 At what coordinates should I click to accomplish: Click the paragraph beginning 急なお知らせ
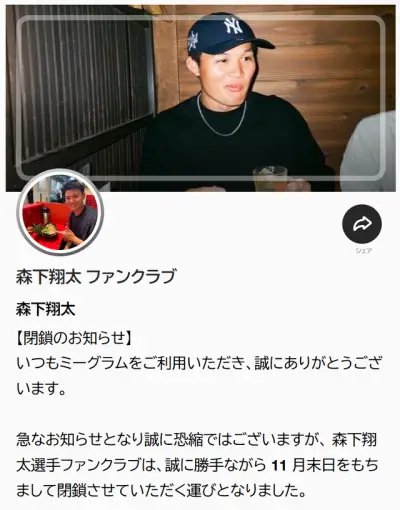(197, 465)
